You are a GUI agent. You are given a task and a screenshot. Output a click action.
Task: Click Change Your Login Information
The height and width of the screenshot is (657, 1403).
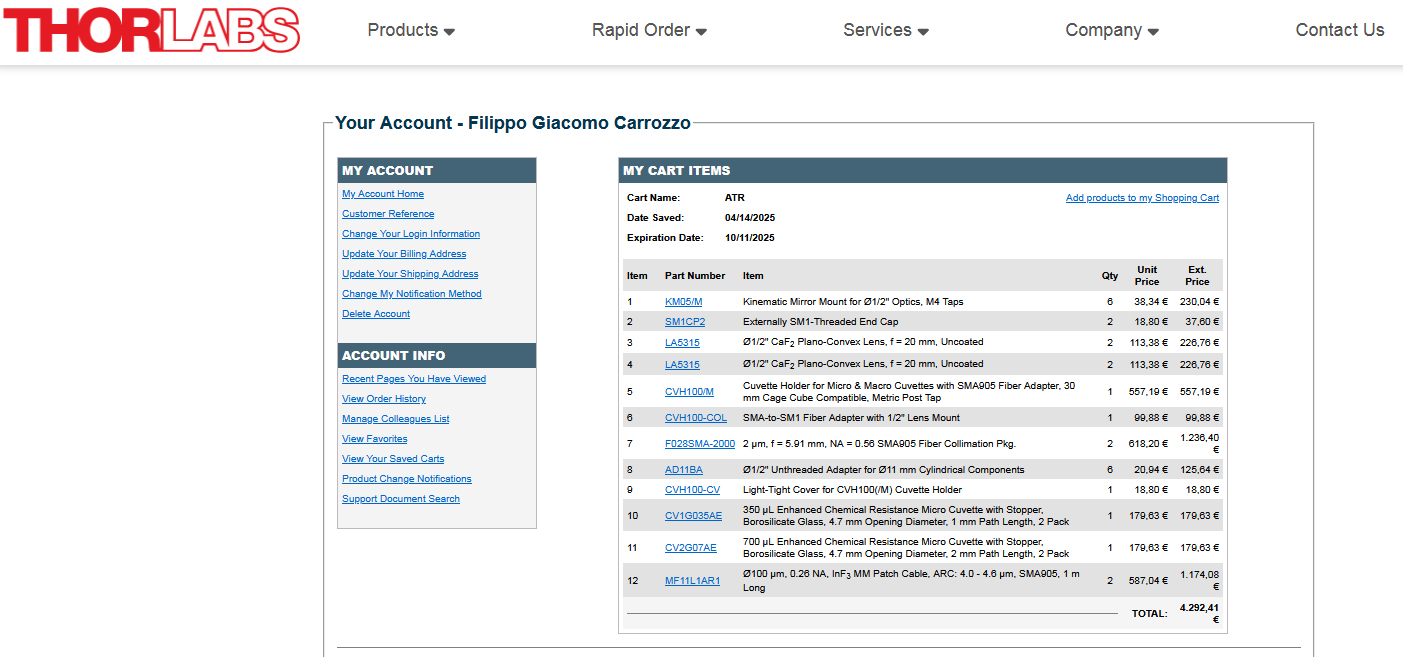coord(411,234)
